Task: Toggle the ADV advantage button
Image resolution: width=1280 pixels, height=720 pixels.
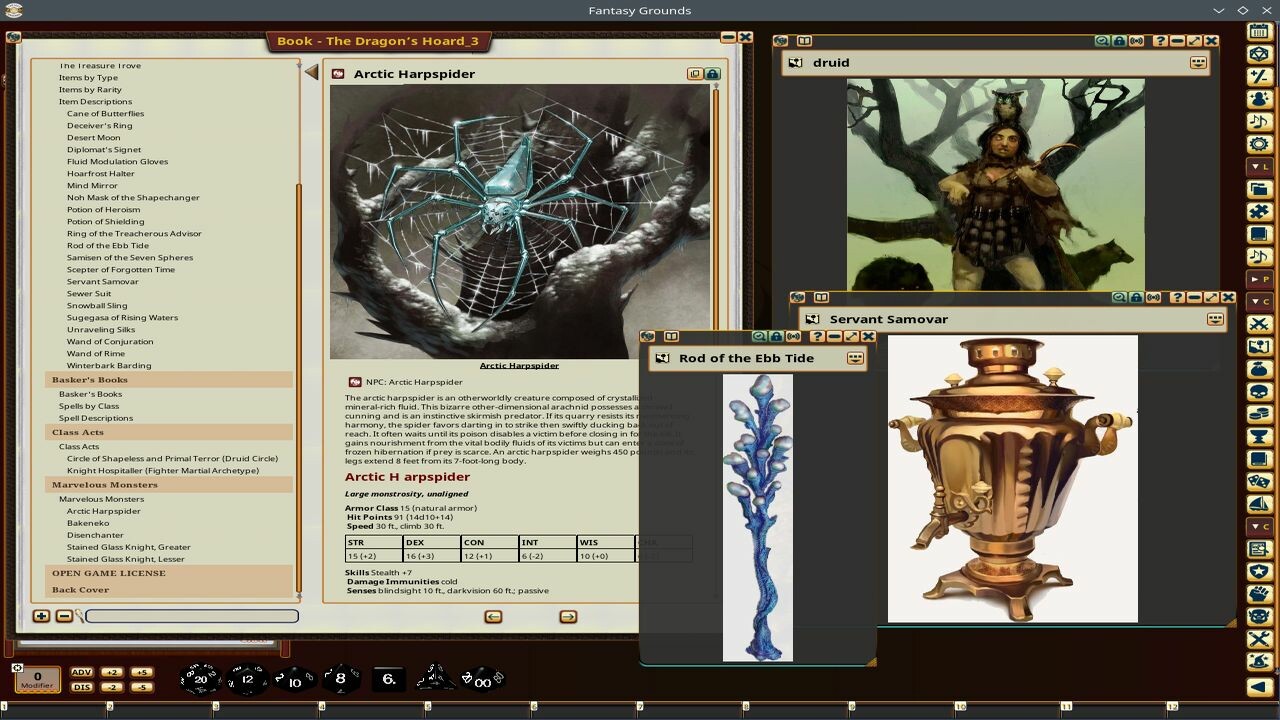Action: tap(82, 672)
